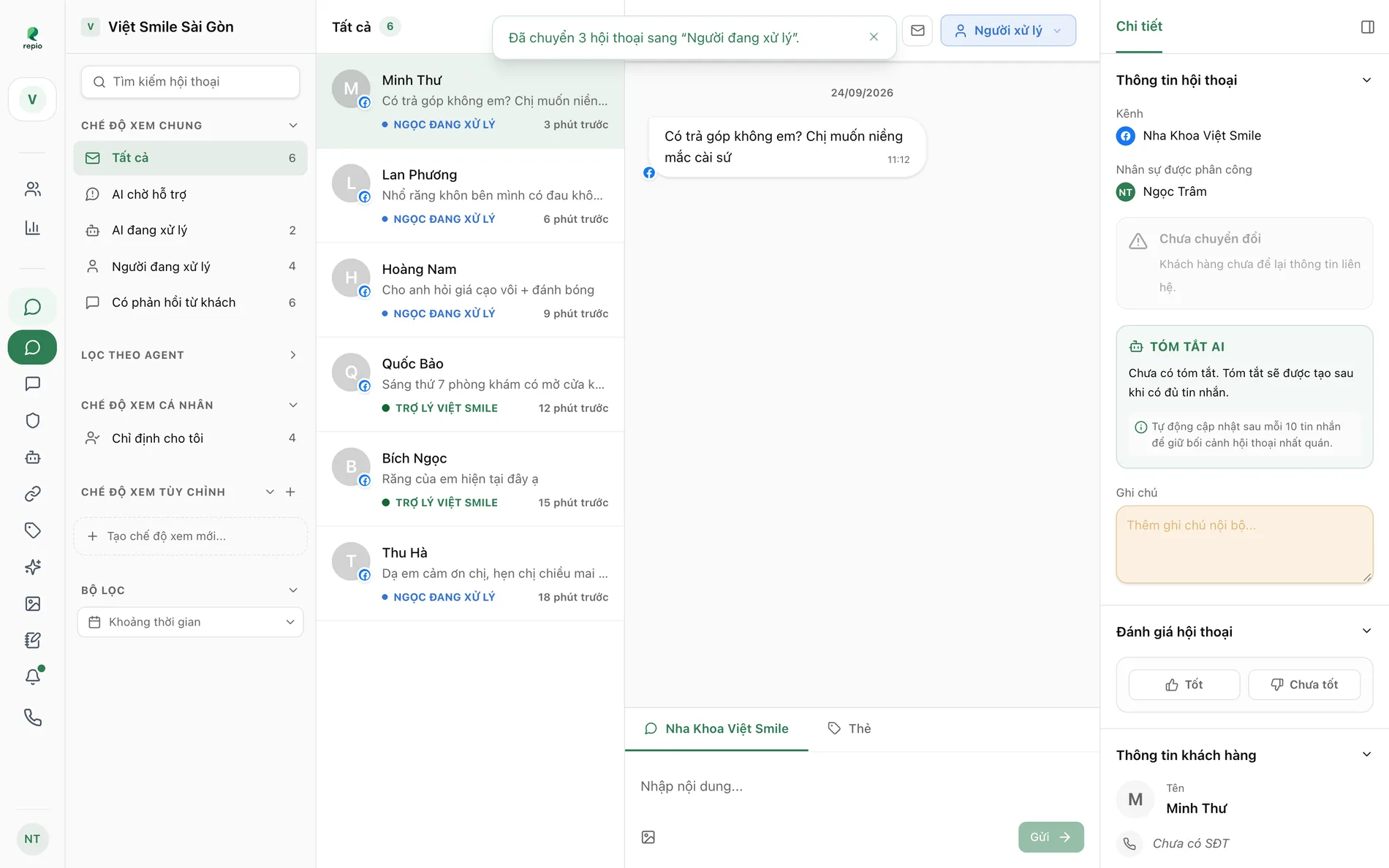1389x868 pixels.
Task: Open the AI sparkles icon in sidebar
Action: click(32, 567)
